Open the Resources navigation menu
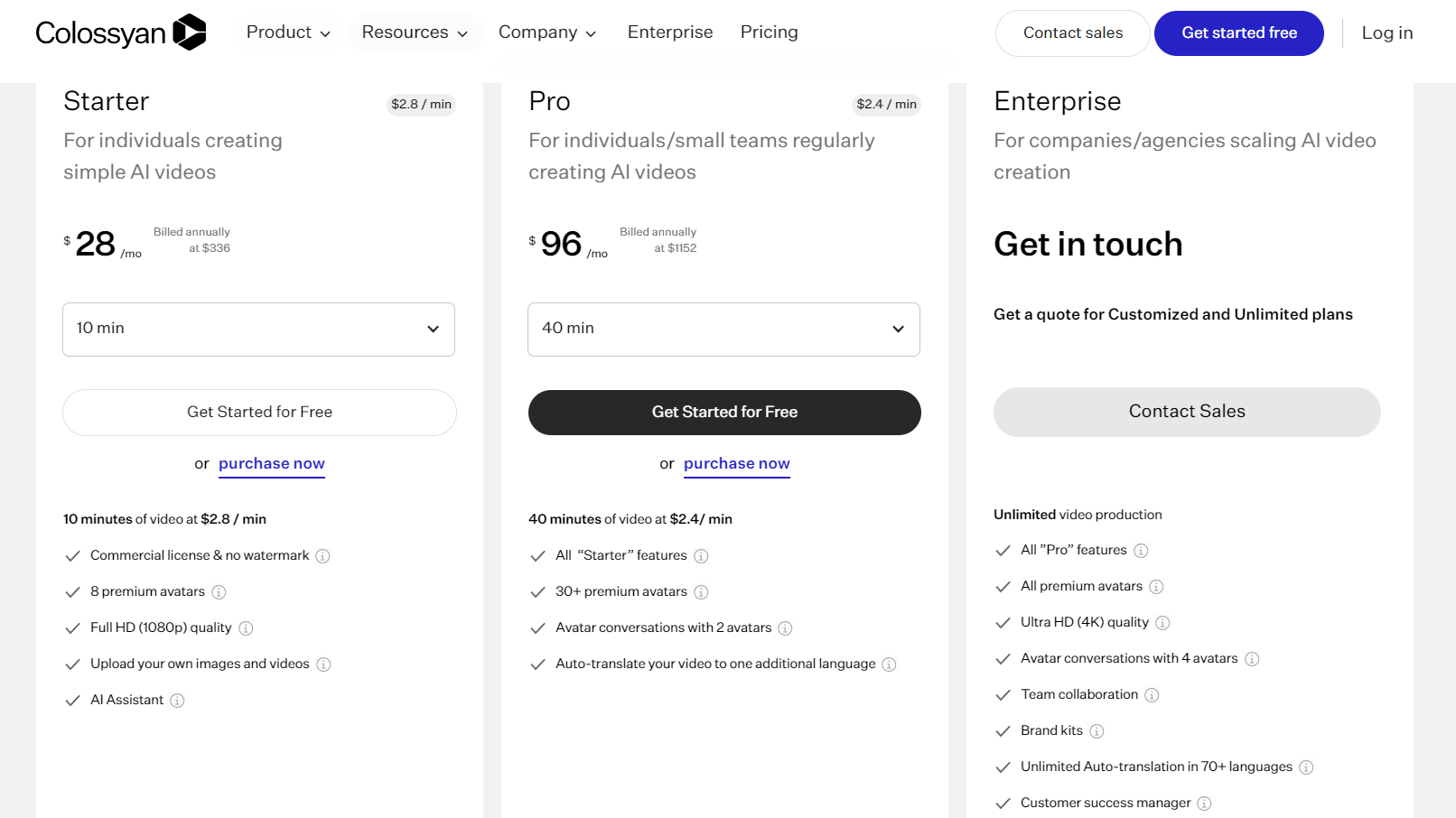The height and width of the screenshot is (818, 1456). coord(415,33)
